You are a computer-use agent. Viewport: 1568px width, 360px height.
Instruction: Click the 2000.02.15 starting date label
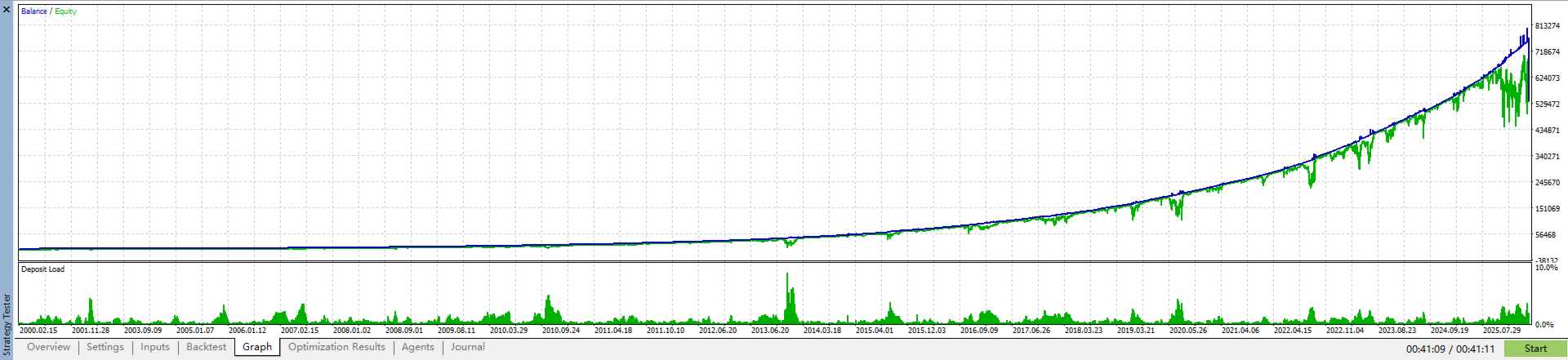click(x=38, y=331)
